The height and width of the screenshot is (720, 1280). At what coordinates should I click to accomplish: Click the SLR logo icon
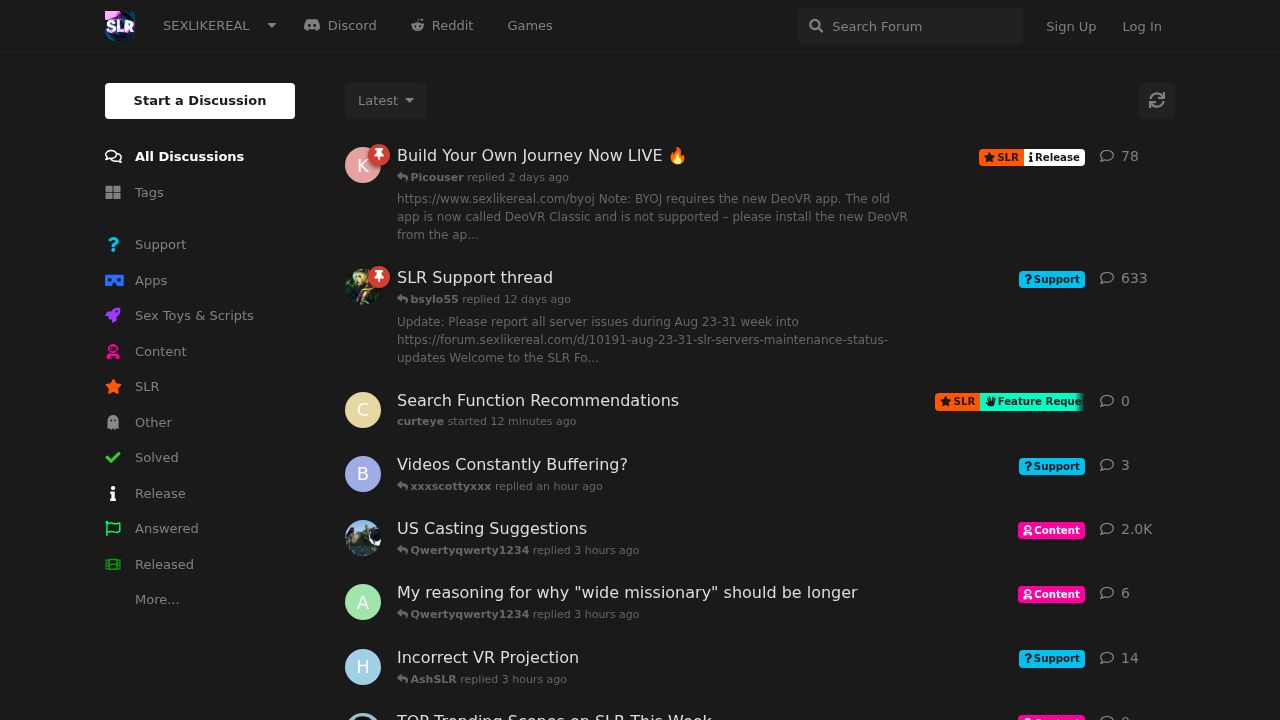click(x=120, y=26)
